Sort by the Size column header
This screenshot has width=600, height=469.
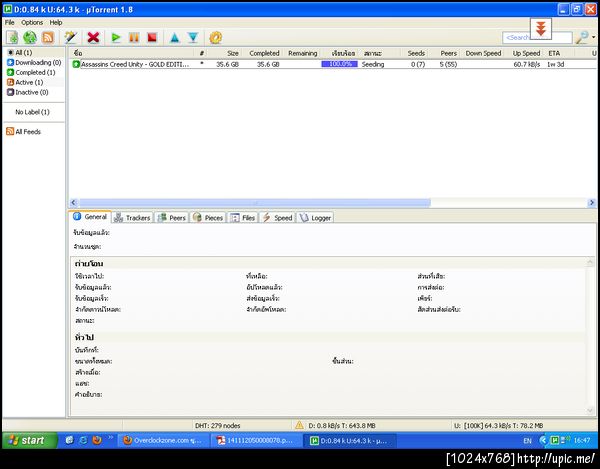(x=226, y=53)
